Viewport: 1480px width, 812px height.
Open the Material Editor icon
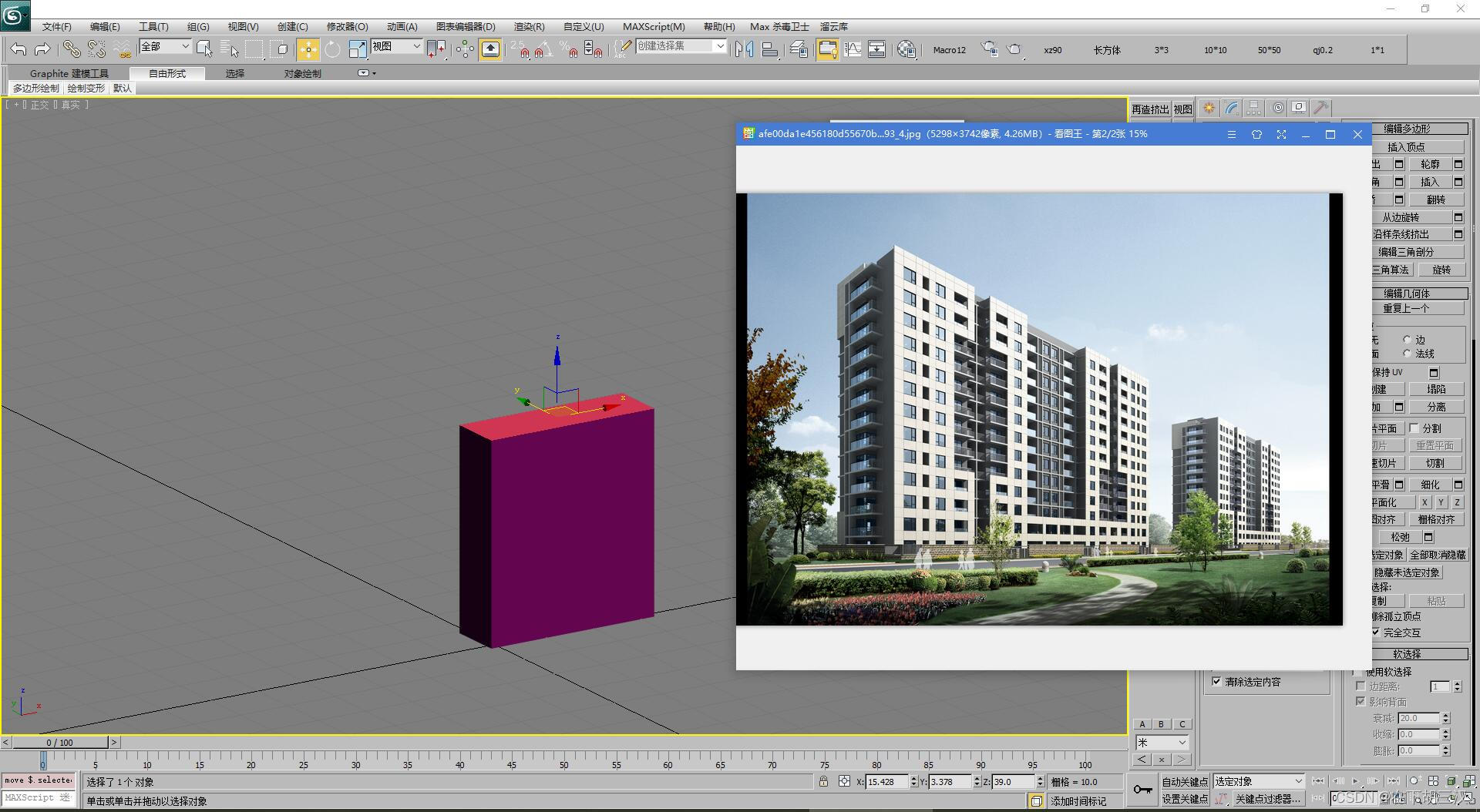pos(906,49)
